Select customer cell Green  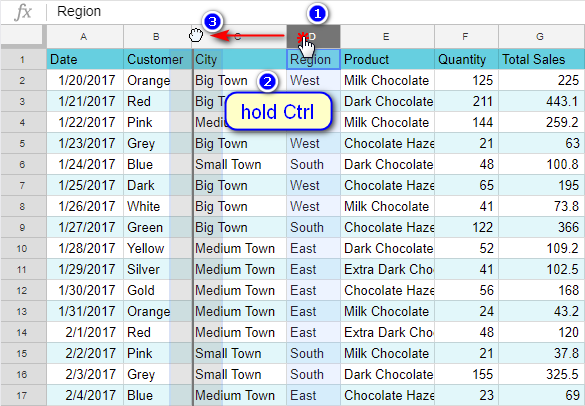coord(158,227)
